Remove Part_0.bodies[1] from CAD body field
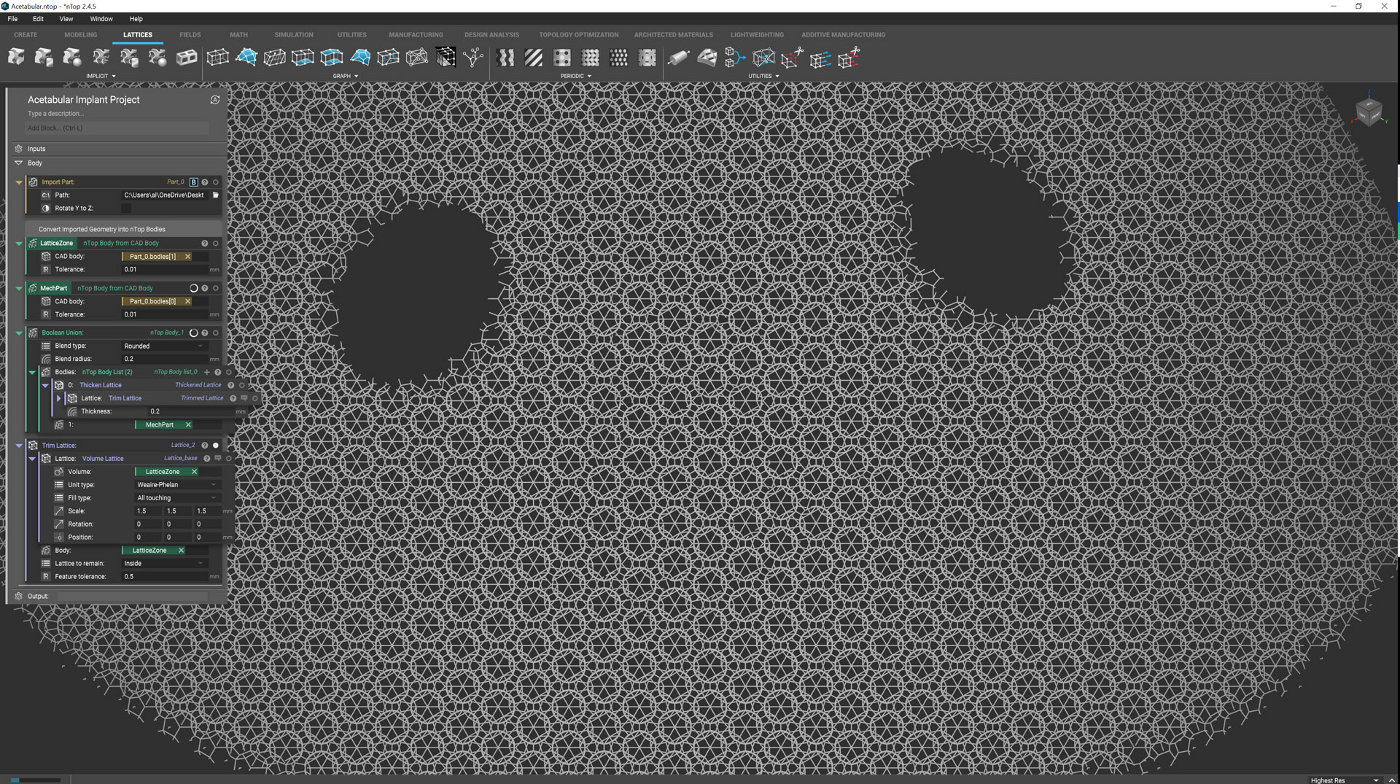The image size is (1400, 784). point(187,256)
